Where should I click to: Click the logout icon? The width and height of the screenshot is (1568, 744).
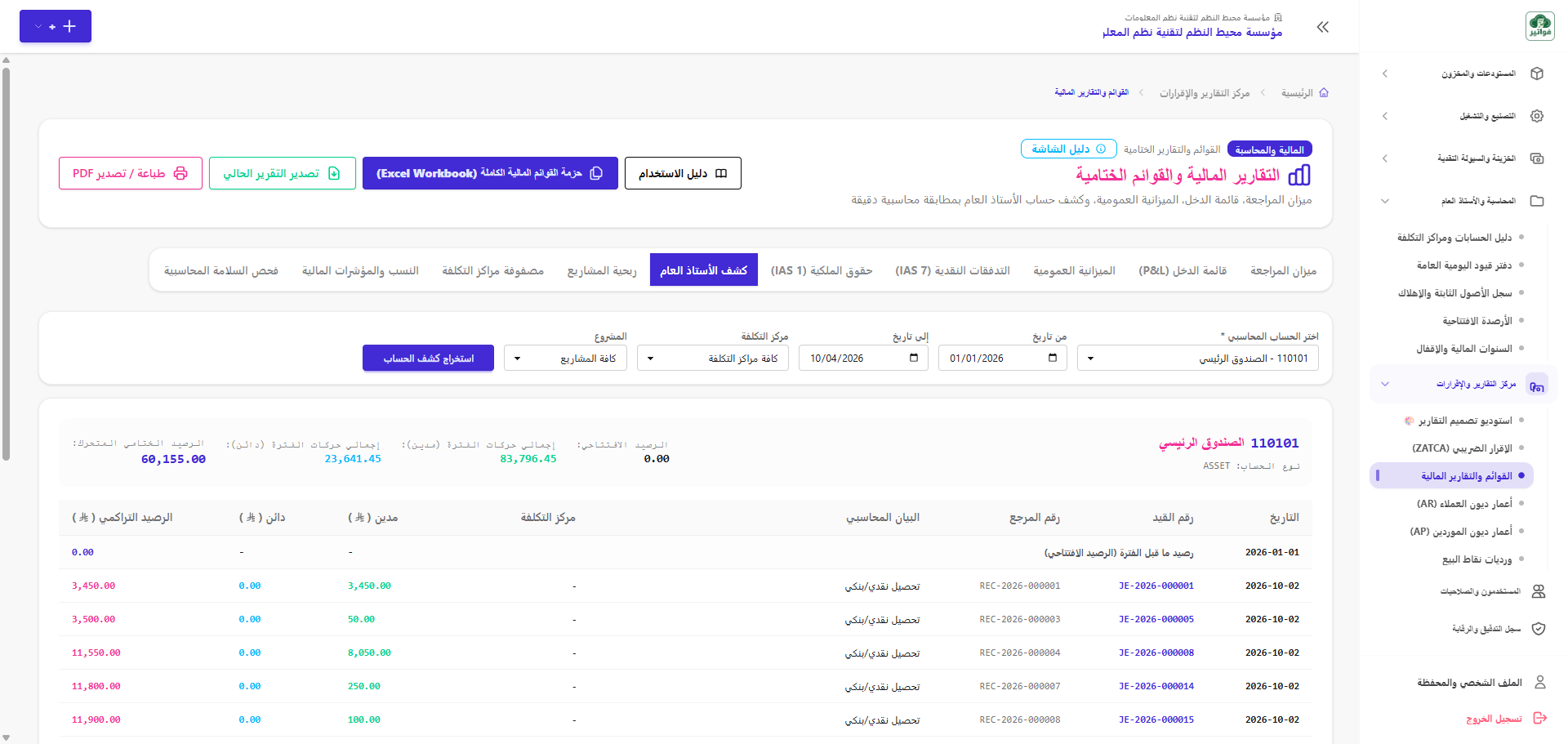pyautogui.click(x=1540, y=718)
